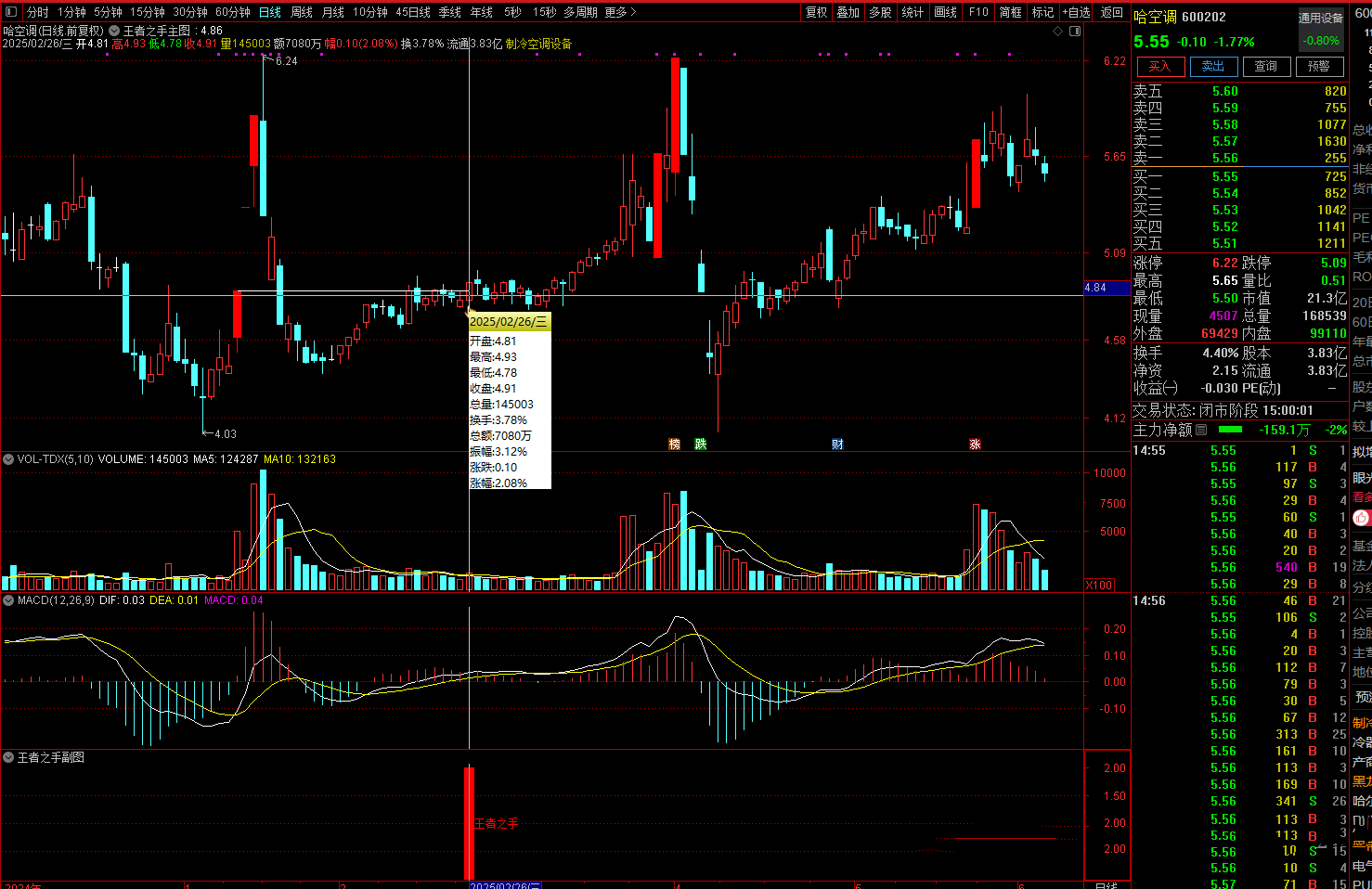This screenshot has width=1372, height=889.
Task: Expand the 更多 periods list
Action: [620, 12]
